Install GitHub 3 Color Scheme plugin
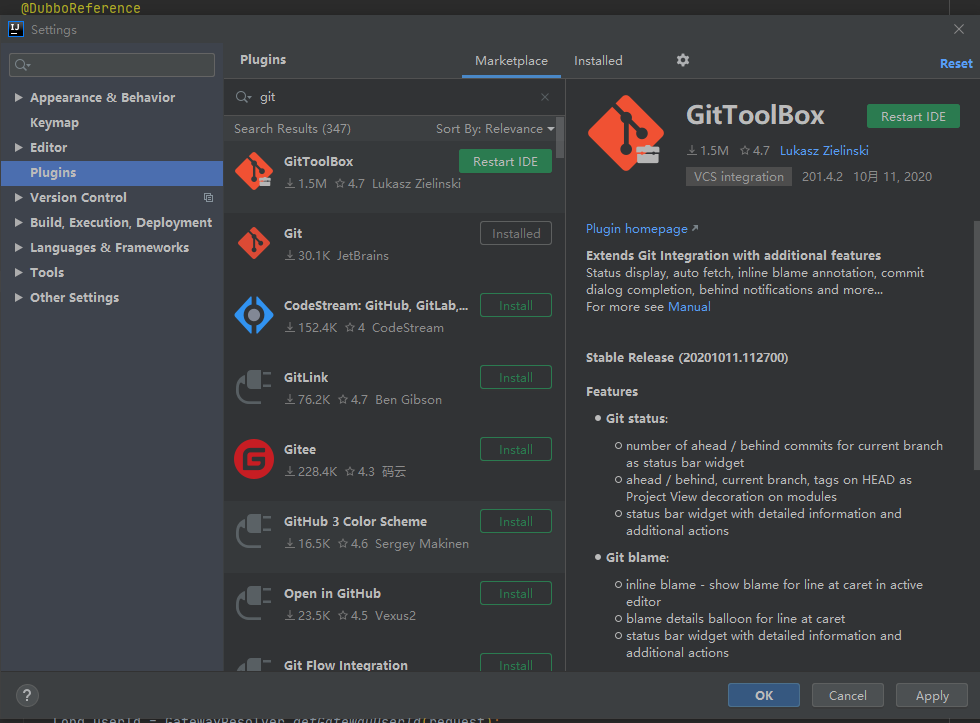980x723 pixels. click(x=516, y=521)
